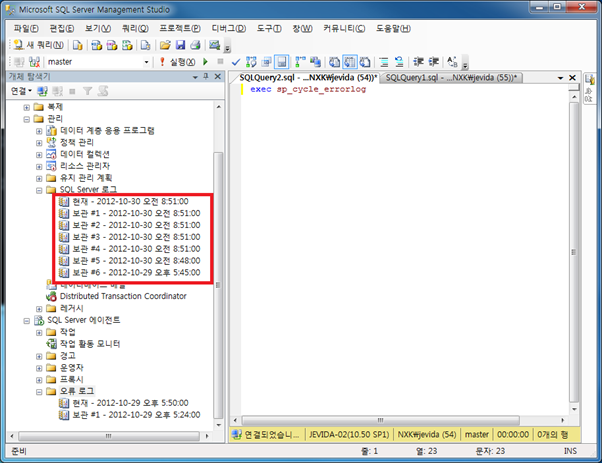602x463 pixels.
Task: Select the SQLQuery2.sql tab
Action: coord(308,78)
